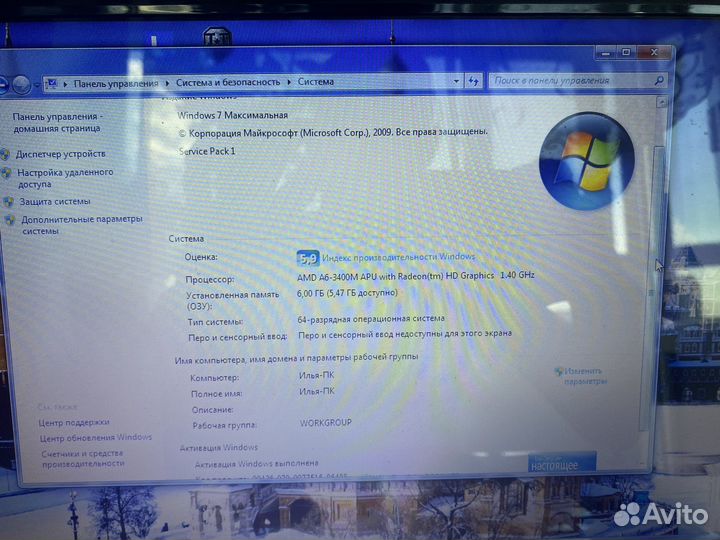This screenshot has width=720, height=540.
Task: Click text 64-разрядная операционная система
Action: pyautogui.click(x=371, y=319)
